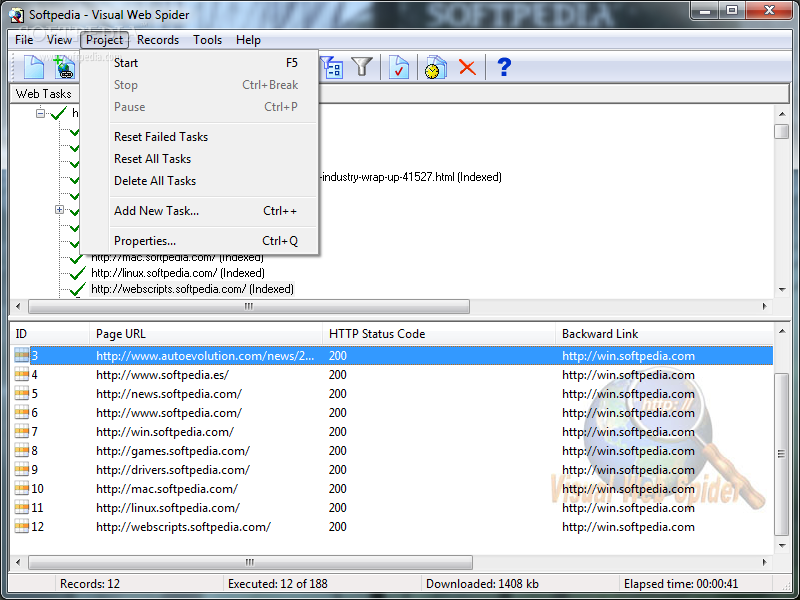This screenshot has width=800, height=600.
Task: Select Reset All Tasks
Action: (x=206, y=159)
